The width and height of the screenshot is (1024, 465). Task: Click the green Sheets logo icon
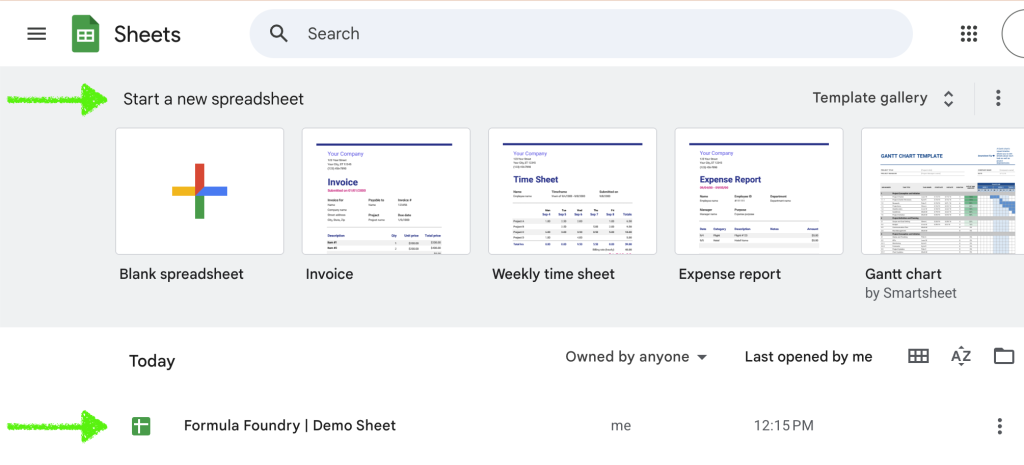point(86,34)
